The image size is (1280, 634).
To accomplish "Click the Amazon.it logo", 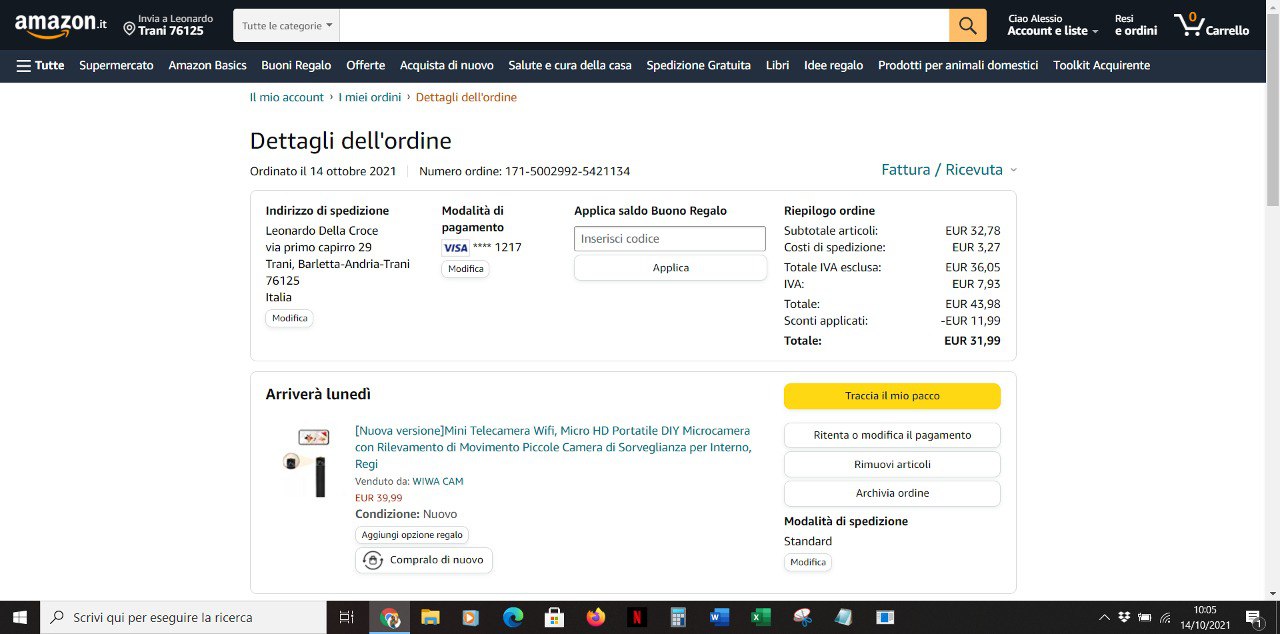I will pyautogui.click(x=61, y=25).
